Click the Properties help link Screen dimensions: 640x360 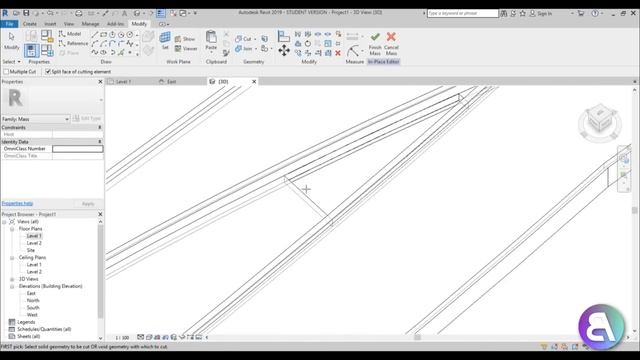(17, 203)
